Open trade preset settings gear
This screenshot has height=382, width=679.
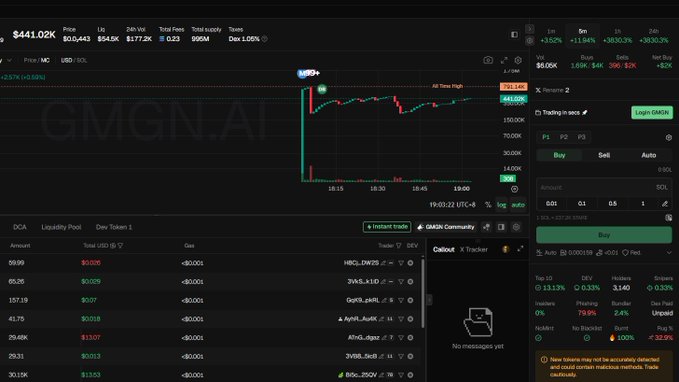tap(669, 137)
